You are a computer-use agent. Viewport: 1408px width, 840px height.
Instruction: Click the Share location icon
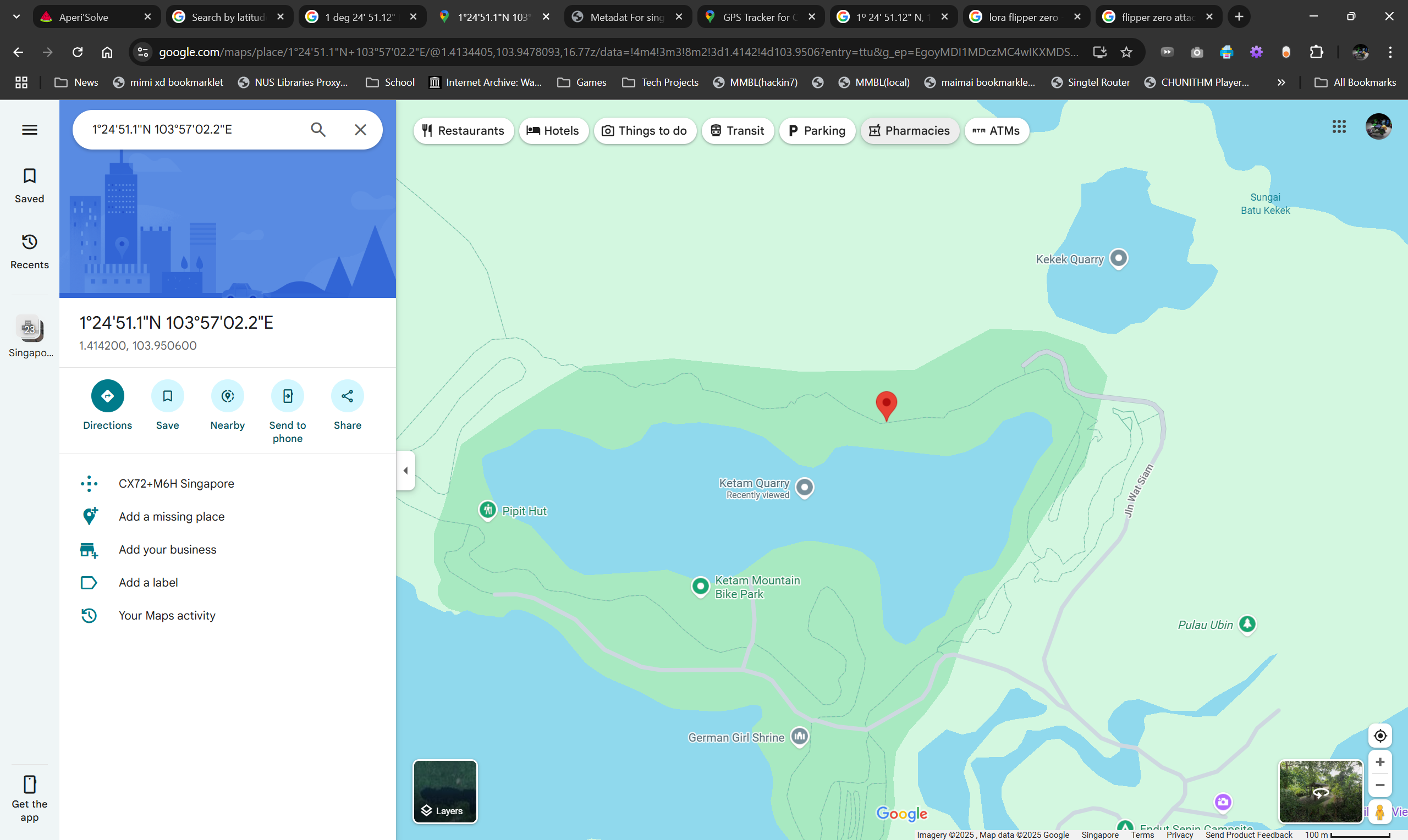pyautogui.click(x=347, y=396)
